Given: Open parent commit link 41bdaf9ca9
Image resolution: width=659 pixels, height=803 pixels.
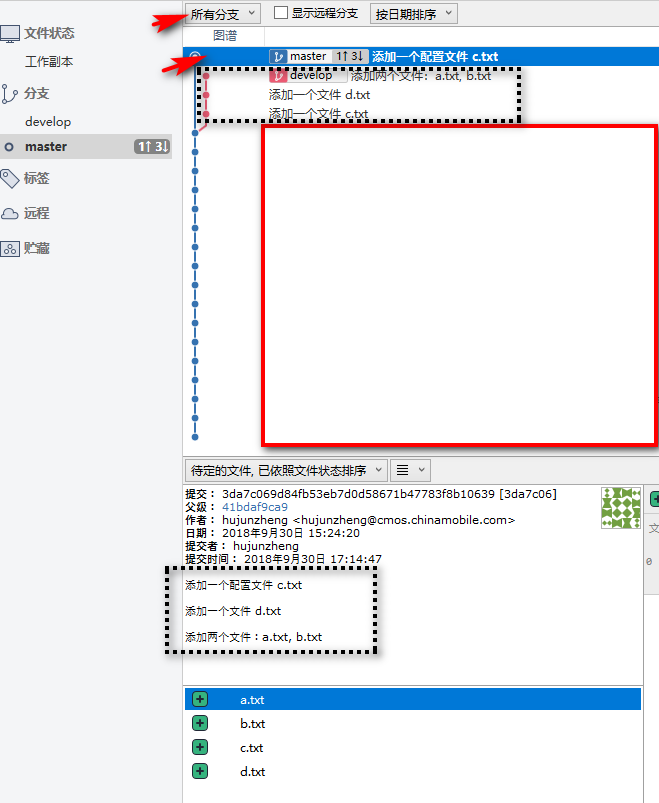Looking at the screenshot, I should click(x=254, y=507).
